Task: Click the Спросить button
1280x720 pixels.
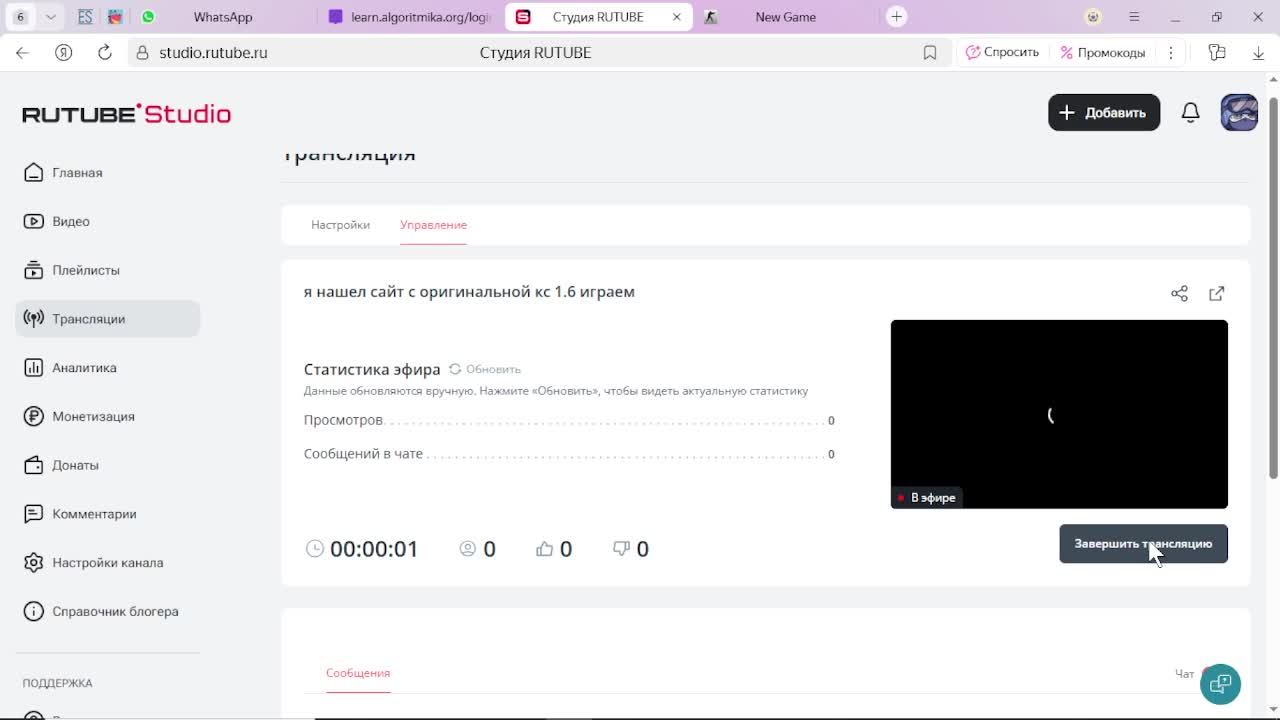Action: tap(1002, 52)
